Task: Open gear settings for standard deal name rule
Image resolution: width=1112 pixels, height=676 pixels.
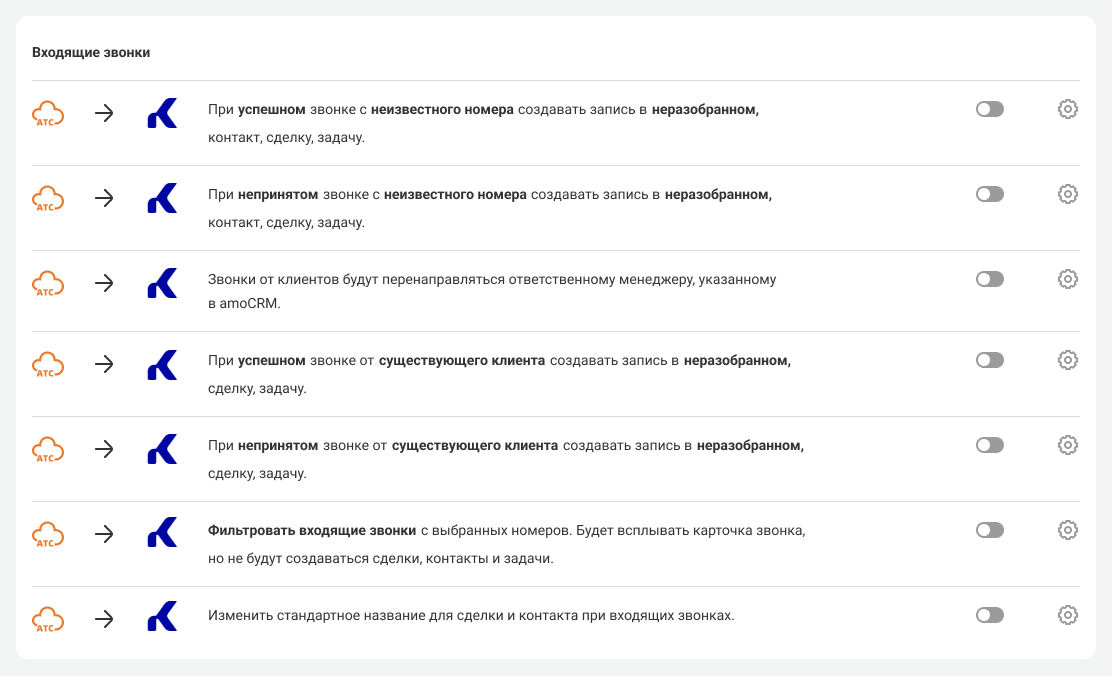Action: (x=1067, y=615)
